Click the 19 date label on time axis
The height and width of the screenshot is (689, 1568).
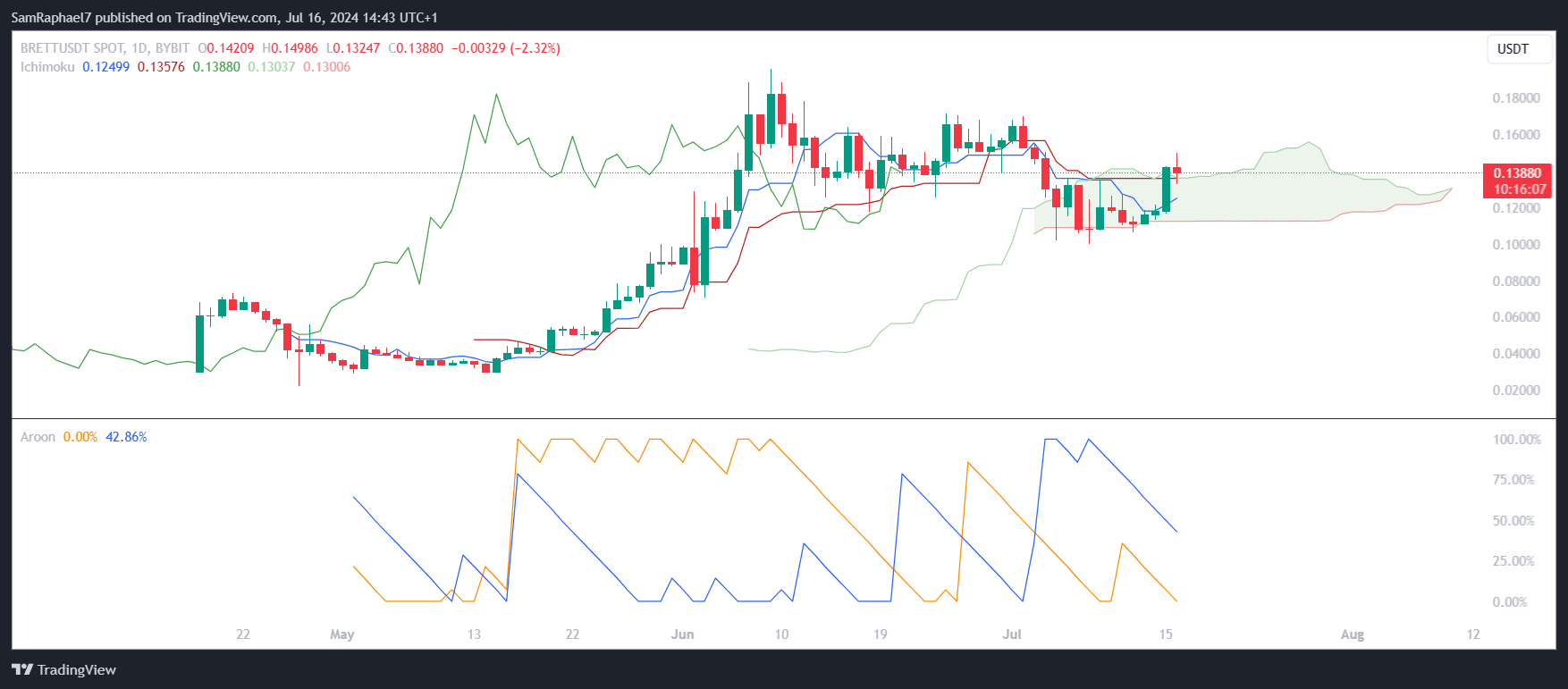[x=881, y=634]
